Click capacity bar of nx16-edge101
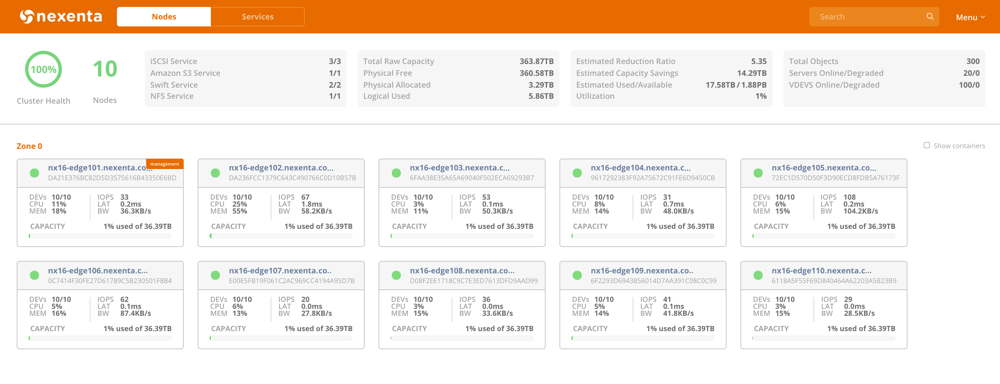Image resolution: width=1000 pixels, height=384 pixels. [x=100, y=236]
